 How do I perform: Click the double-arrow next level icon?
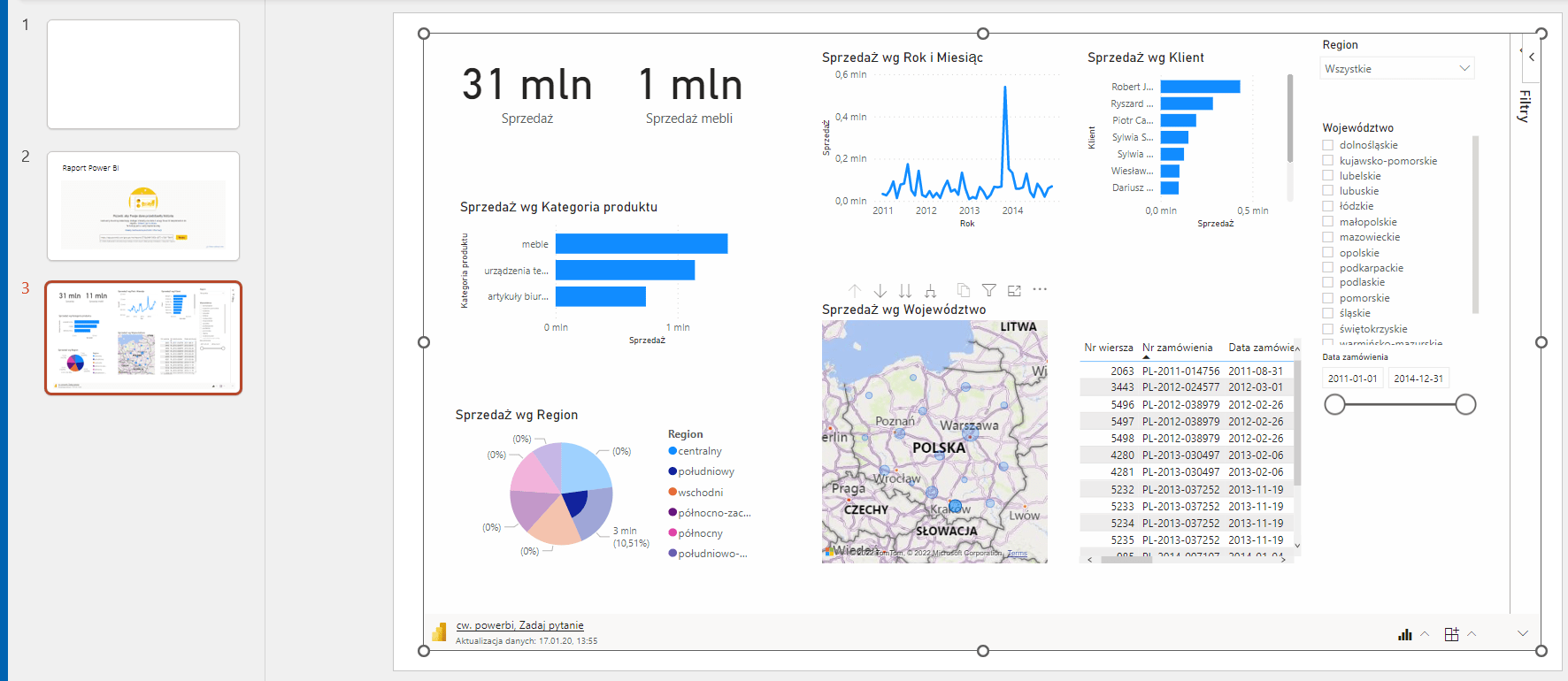[904, 290]
